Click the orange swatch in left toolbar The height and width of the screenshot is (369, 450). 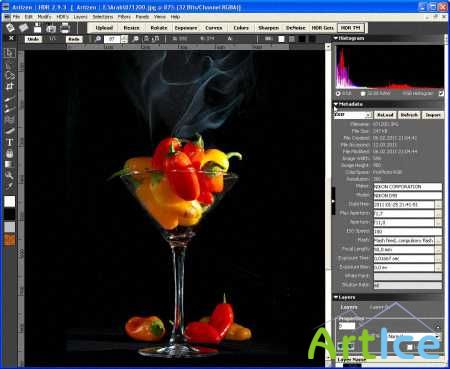(x=10, y=240)
